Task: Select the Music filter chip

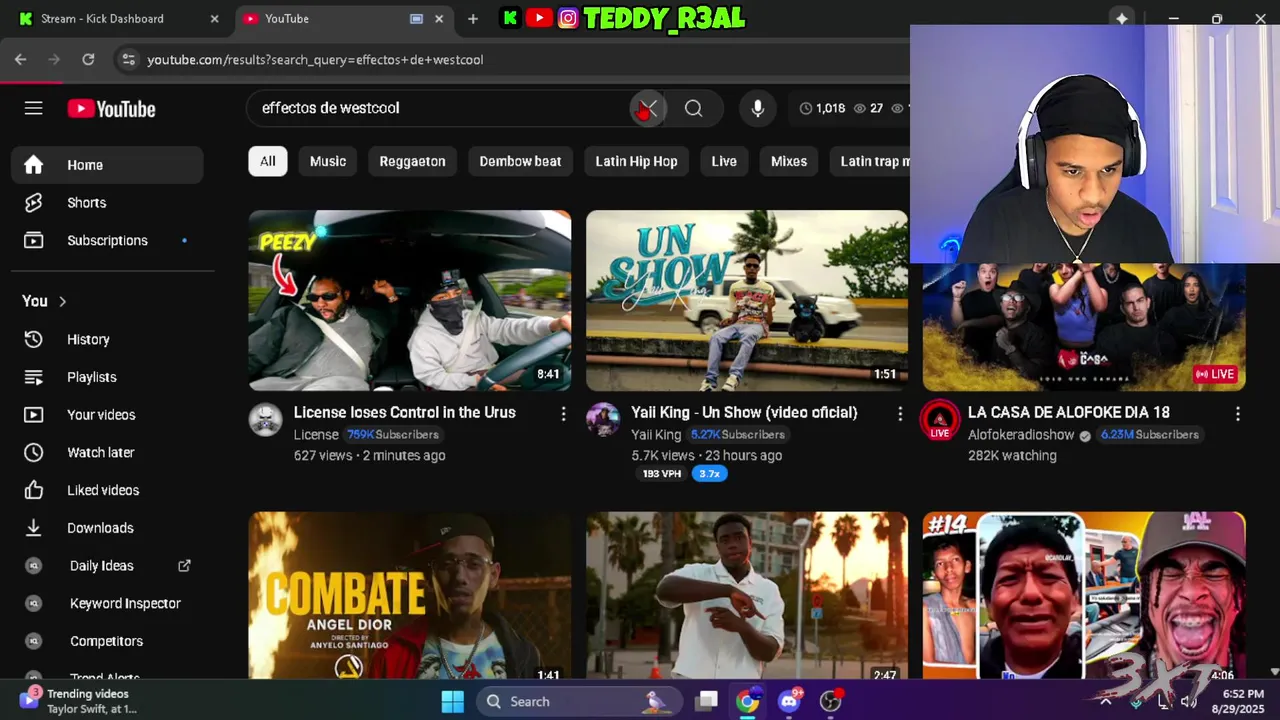Action: coord(328,161)
